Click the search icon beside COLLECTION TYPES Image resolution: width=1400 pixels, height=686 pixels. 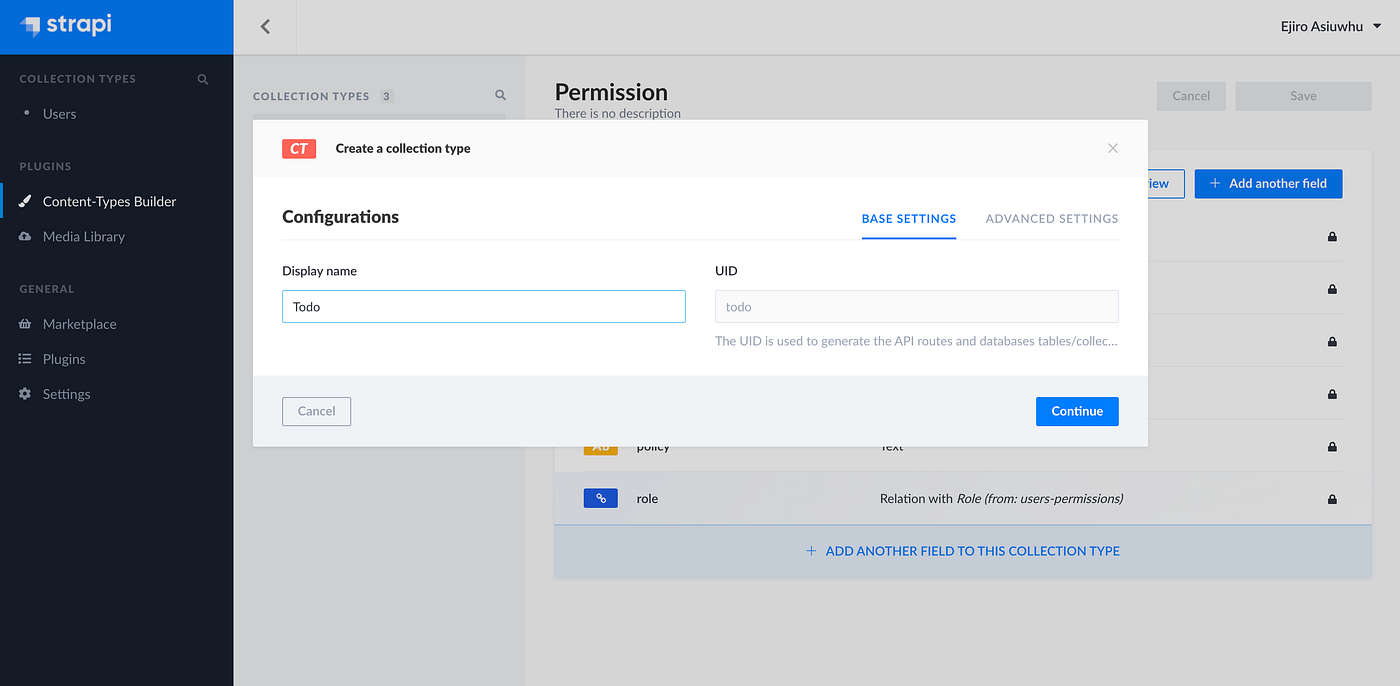202,78
